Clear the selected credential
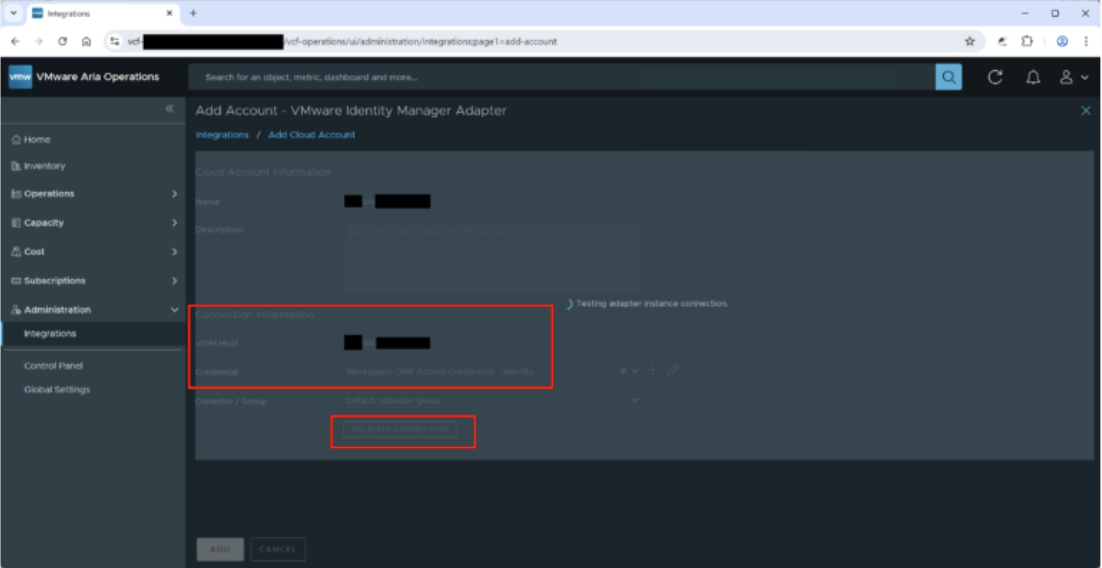 [x=622, y=371]
